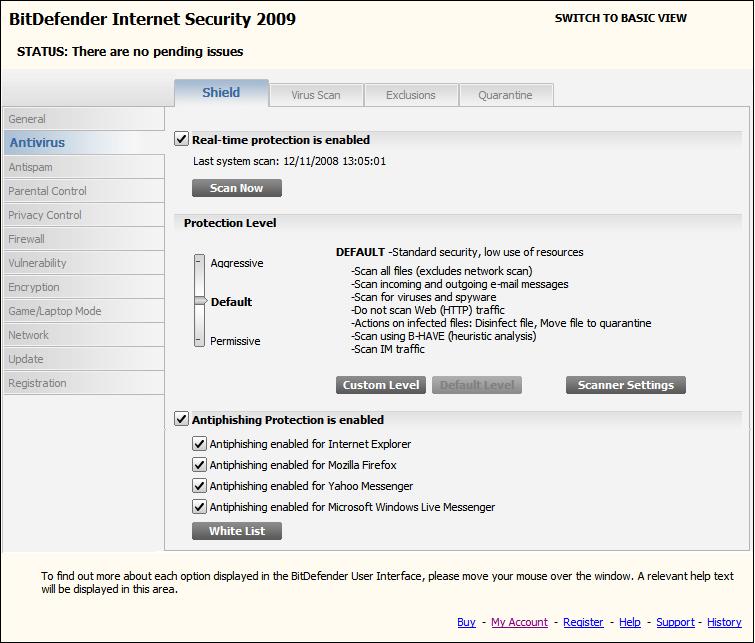Toggle Antiphishing for Mozilla Firefox
The height and width of the screenshot is (643, 755).
tap(199, 465)
